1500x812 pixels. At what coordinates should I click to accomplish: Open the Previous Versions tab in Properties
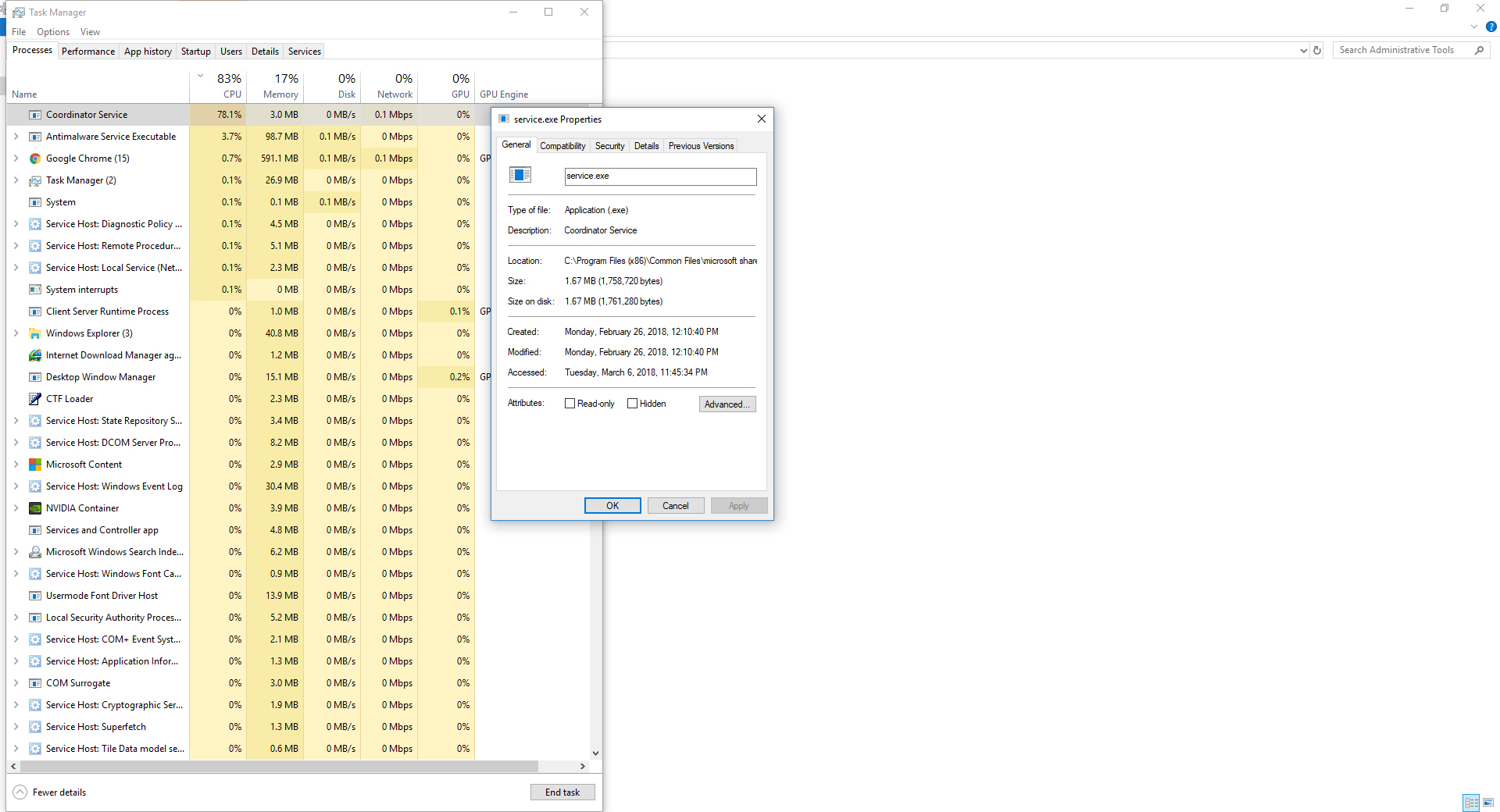[x=702, y=146]
